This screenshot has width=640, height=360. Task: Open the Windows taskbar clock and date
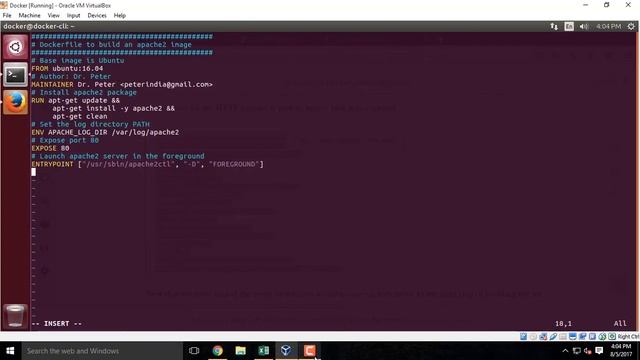(621, 351)
